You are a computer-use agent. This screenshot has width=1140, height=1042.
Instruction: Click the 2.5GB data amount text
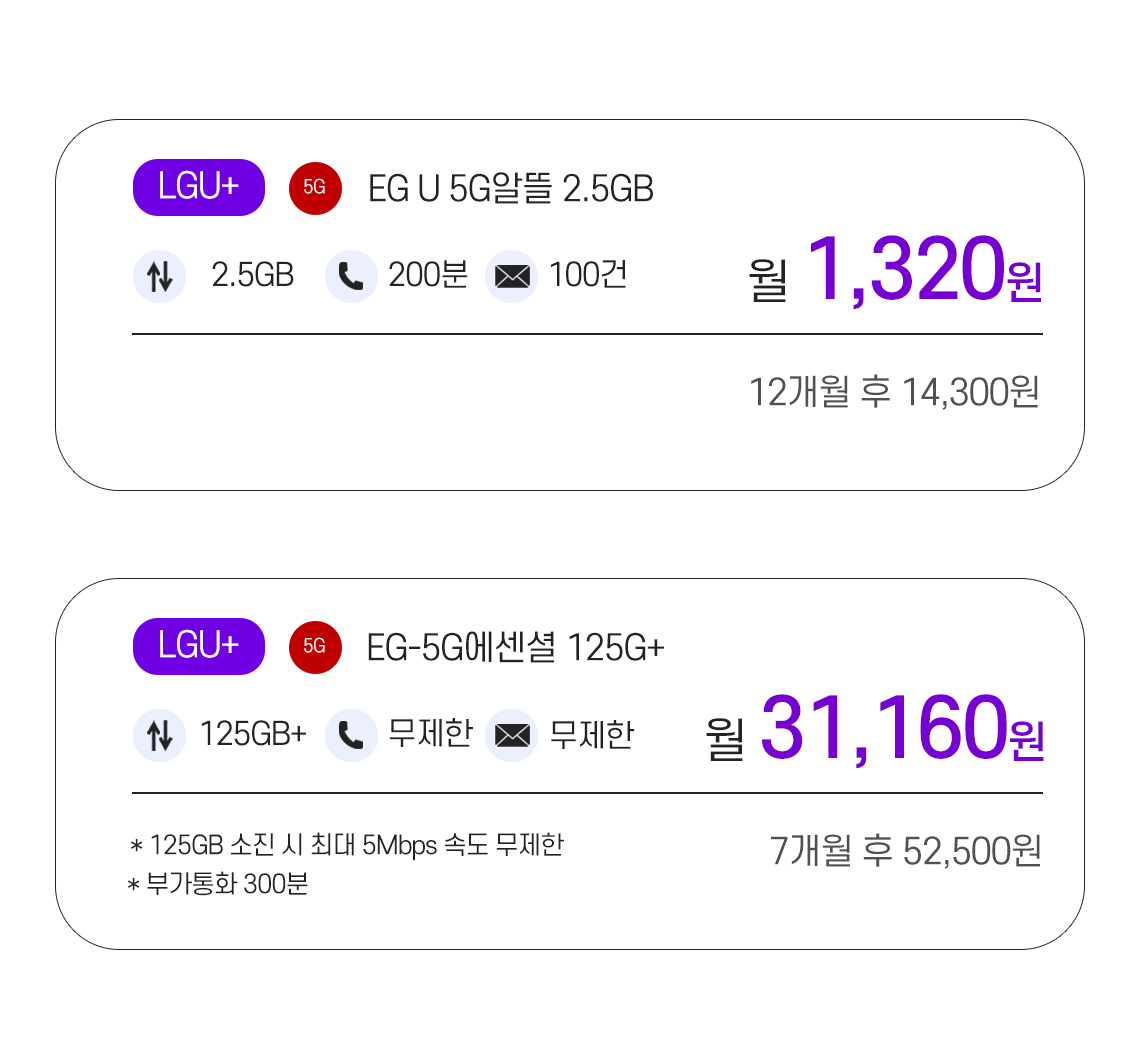pos(252,276)
